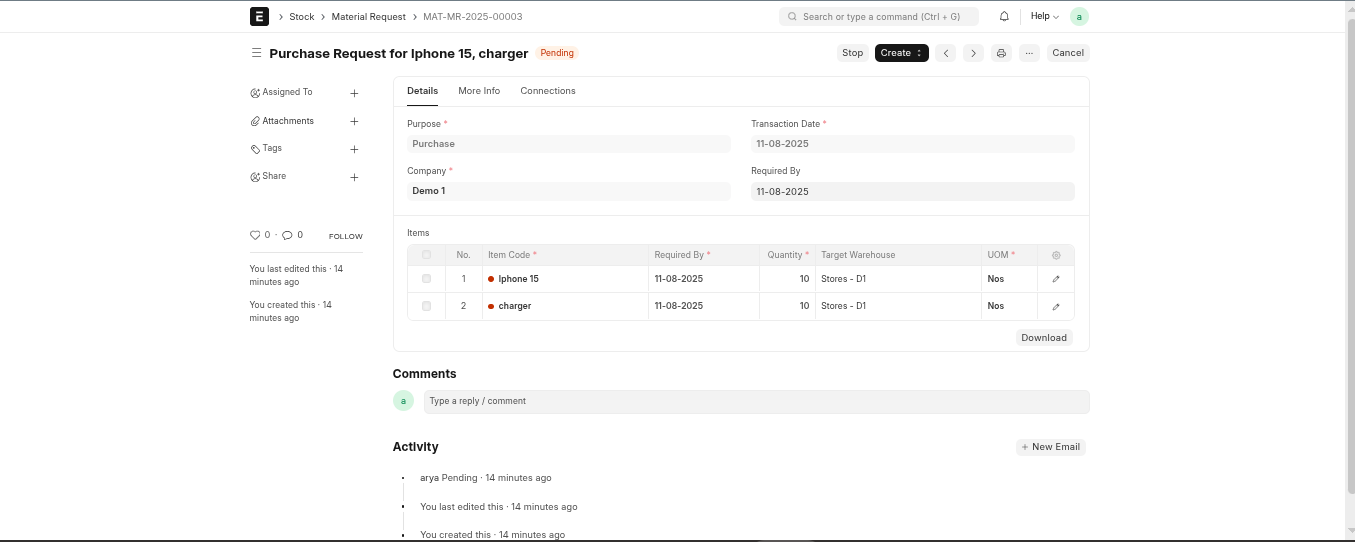Select all items header checkbox
The image size is (1355, 542).
click(x=427, y=255)
